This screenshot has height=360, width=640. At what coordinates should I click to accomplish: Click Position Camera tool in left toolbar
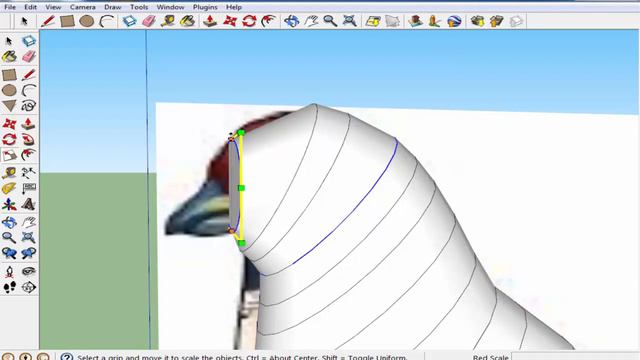pos(9,271)
